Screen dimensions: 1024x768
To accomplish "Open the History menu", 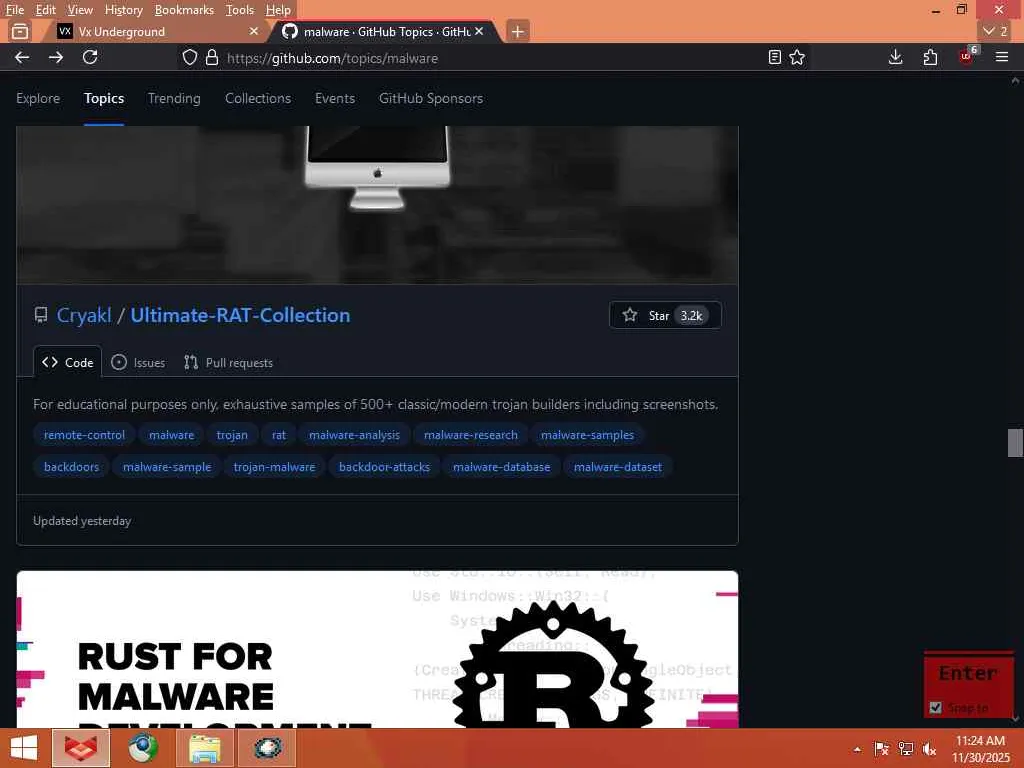I will tap(123, 10).
